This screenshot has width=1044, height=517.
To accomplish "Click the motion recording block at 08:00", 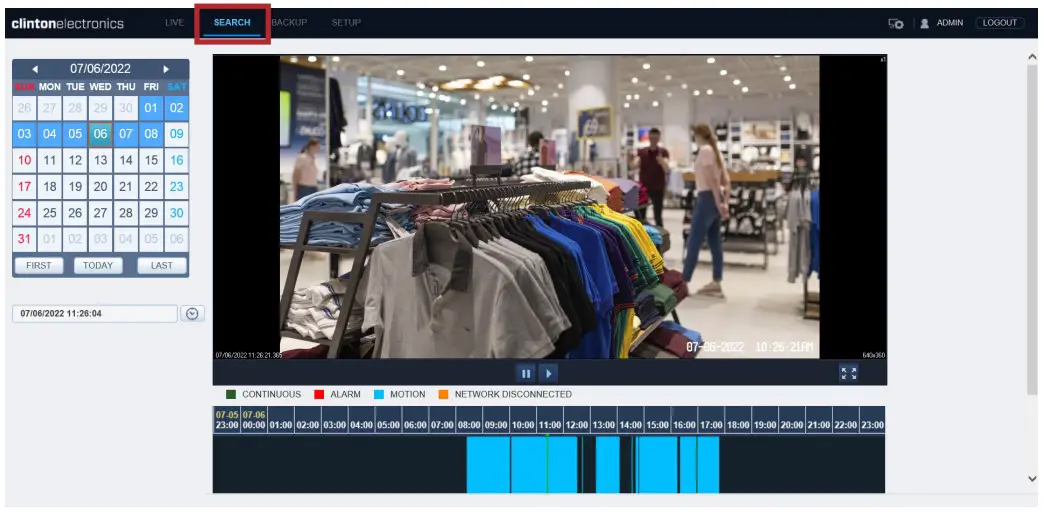I will tap(488, 464).
